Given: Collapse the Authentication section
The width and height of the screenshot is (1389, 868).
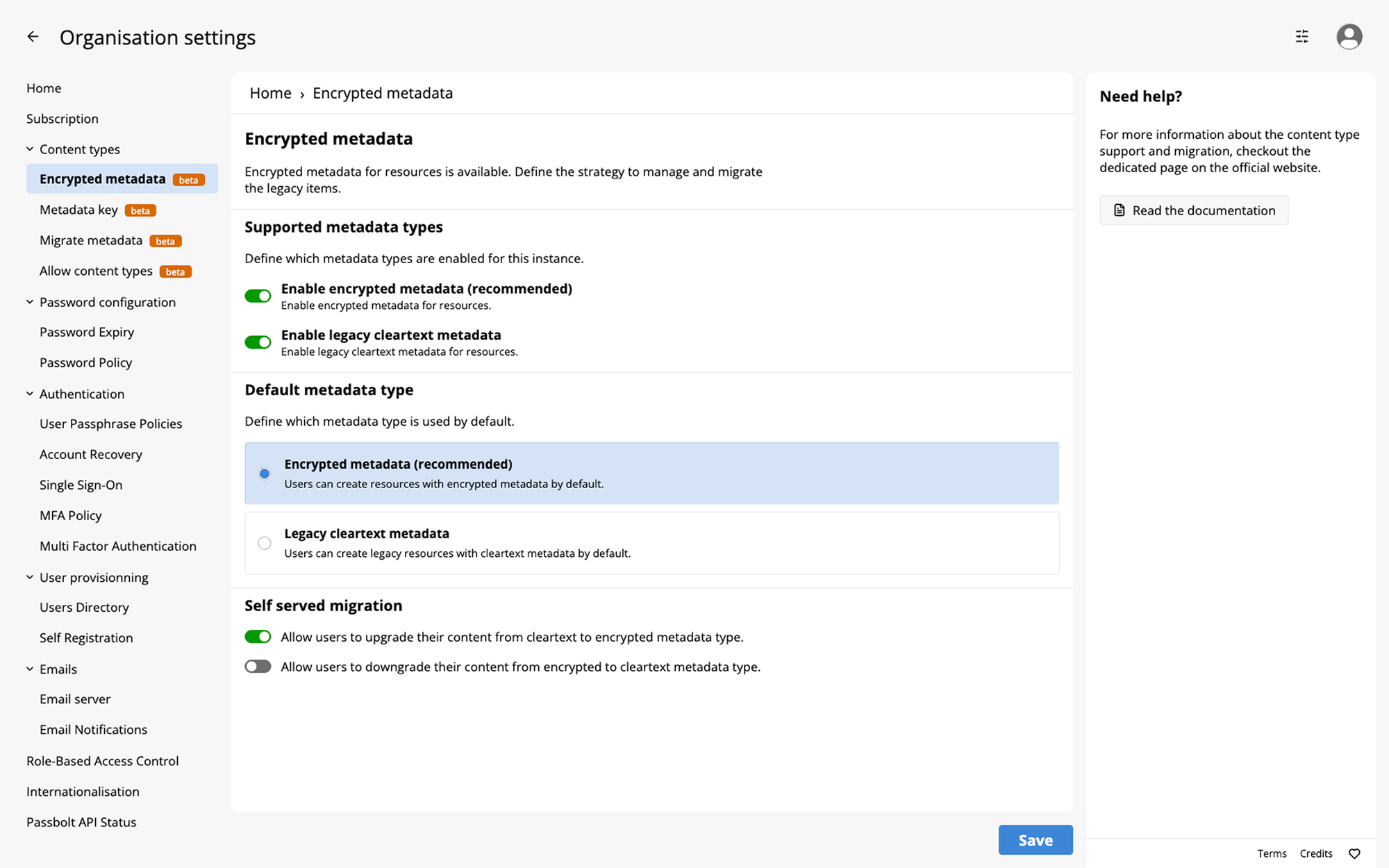Looking at the screenshot, I should [29, 394].
